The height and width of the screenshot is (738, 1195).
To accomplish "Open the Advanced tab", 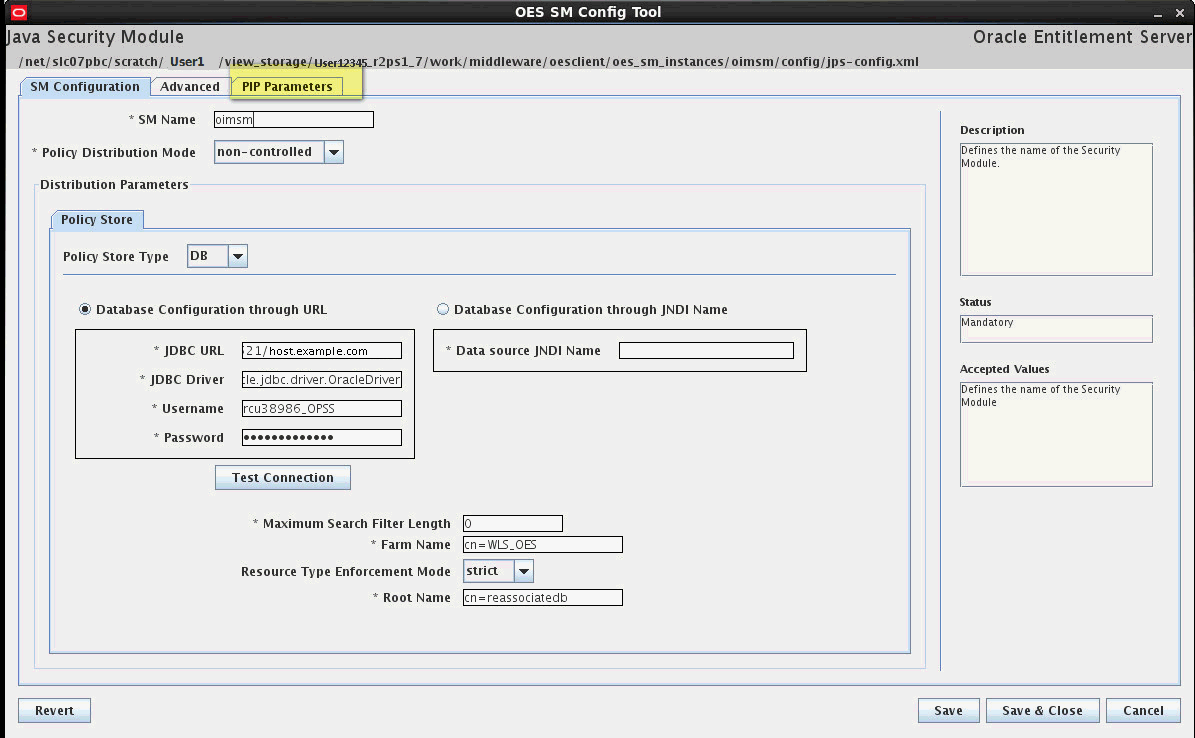I will (190, 86).
